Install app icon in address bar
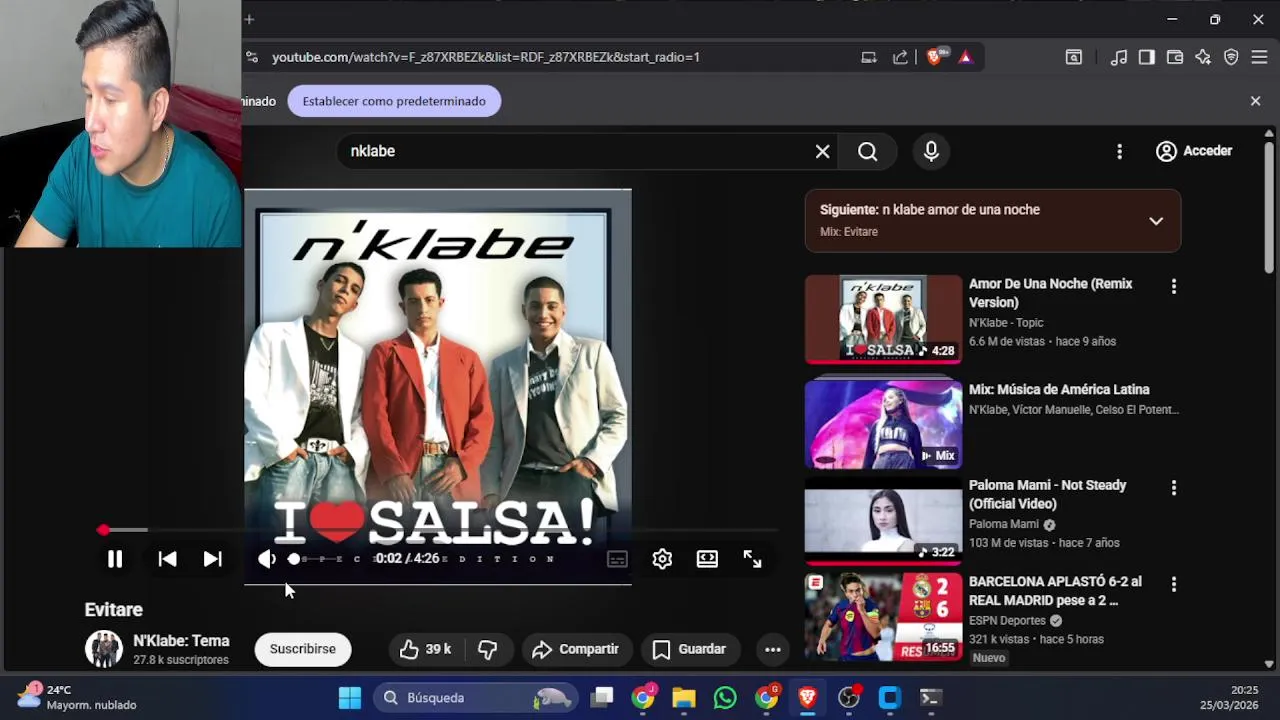Viewport: 1280px width, 720px height. (869, 57)
